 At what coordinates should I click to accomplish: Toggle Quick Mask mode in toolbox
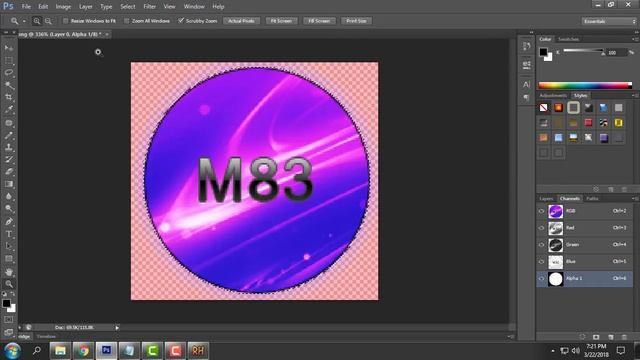tap(9, 320)
